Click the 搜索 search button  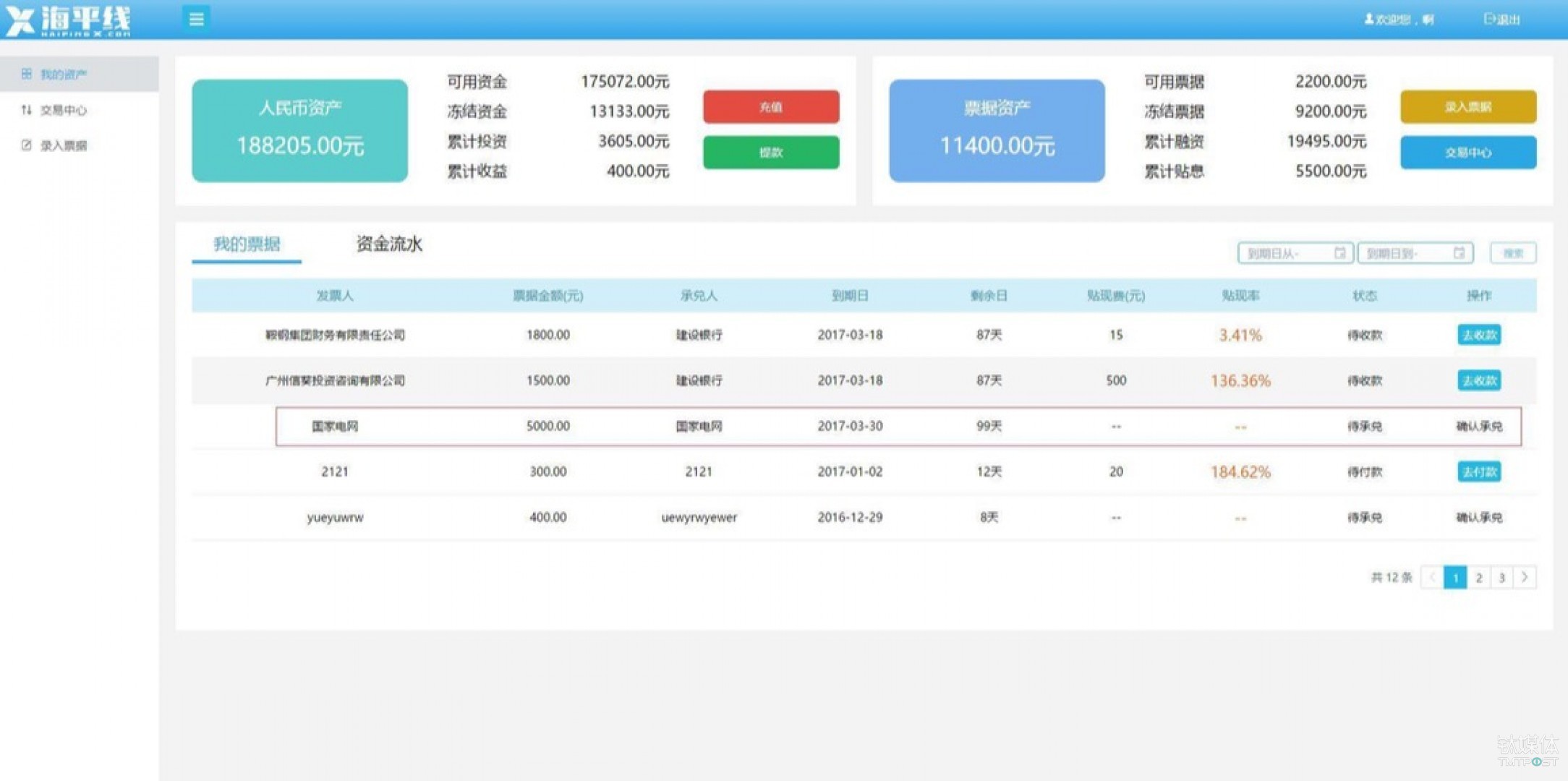(1513, 253)
